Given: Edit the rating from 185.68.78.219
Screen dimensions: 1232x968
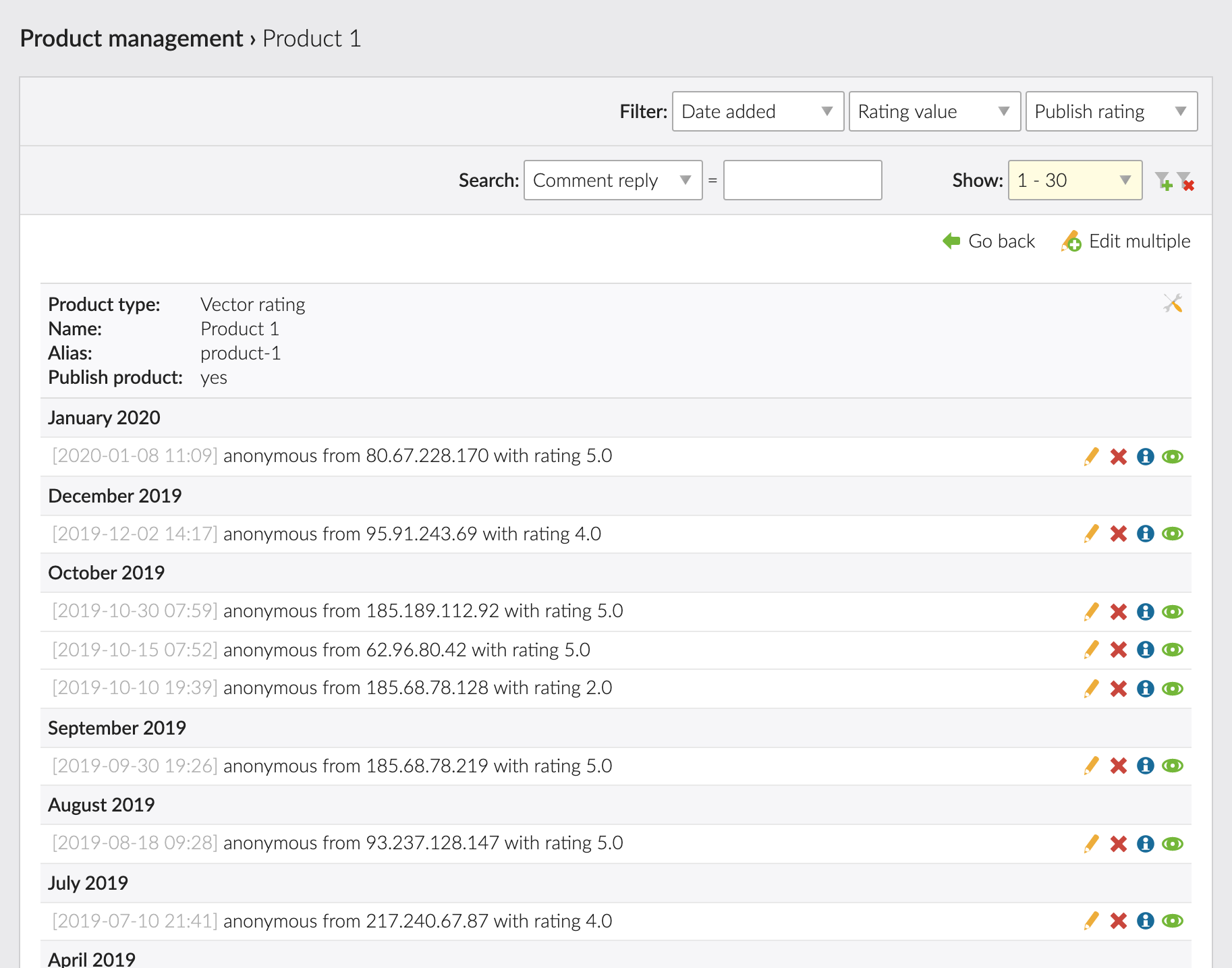Looking at the screenshot, I should coord(1091,766).
